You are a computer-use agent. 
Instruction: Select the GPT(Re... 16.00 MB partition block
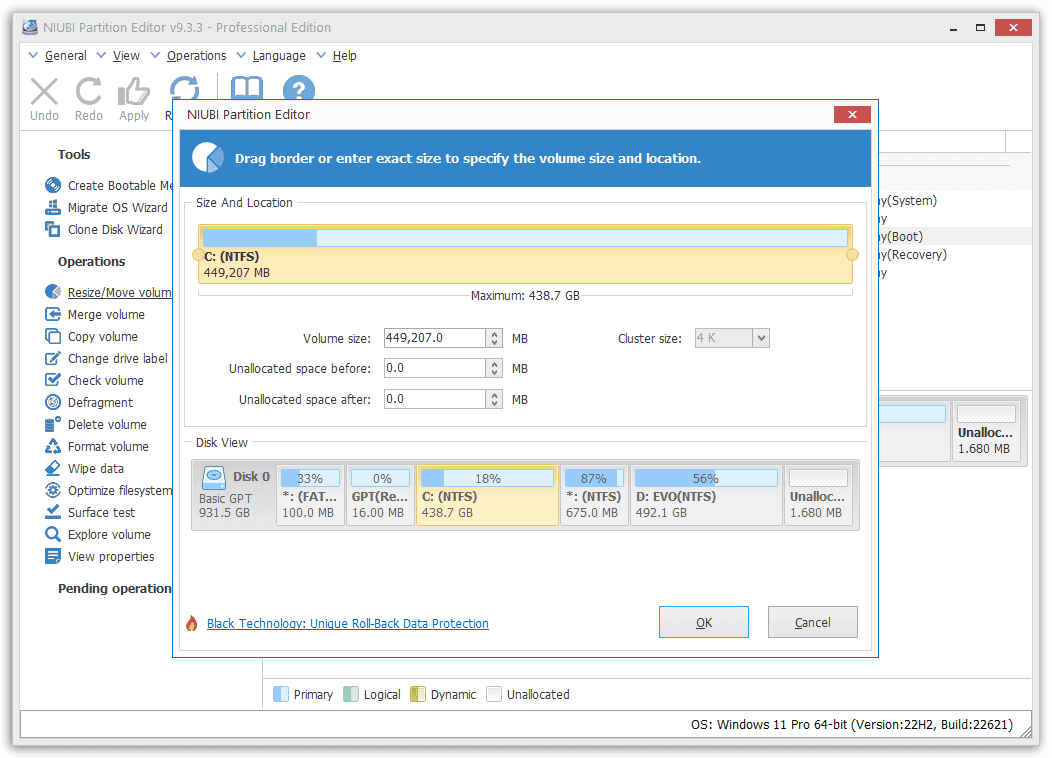coord(380,495)
